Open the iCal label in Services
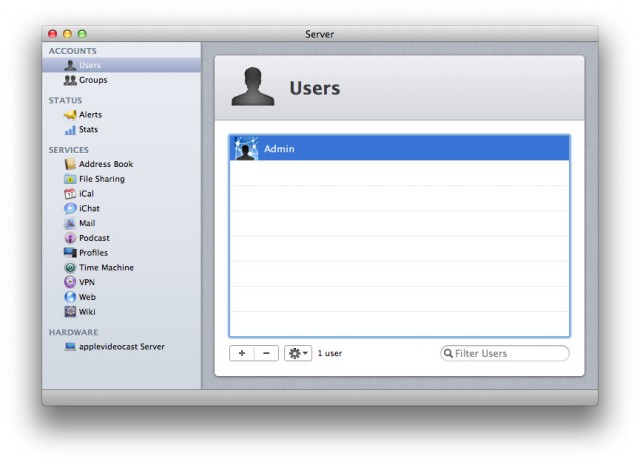The width and height of the screenshot is (640, 464). [x=87, y=193]
